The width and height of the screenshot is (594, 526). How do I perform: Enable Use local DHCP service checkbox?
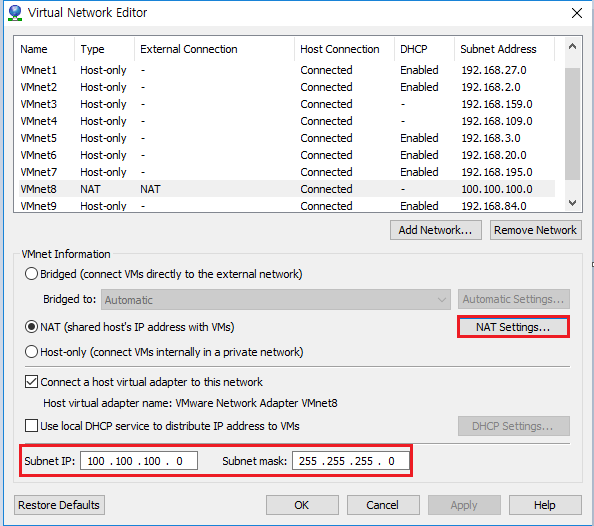[31, 426]
